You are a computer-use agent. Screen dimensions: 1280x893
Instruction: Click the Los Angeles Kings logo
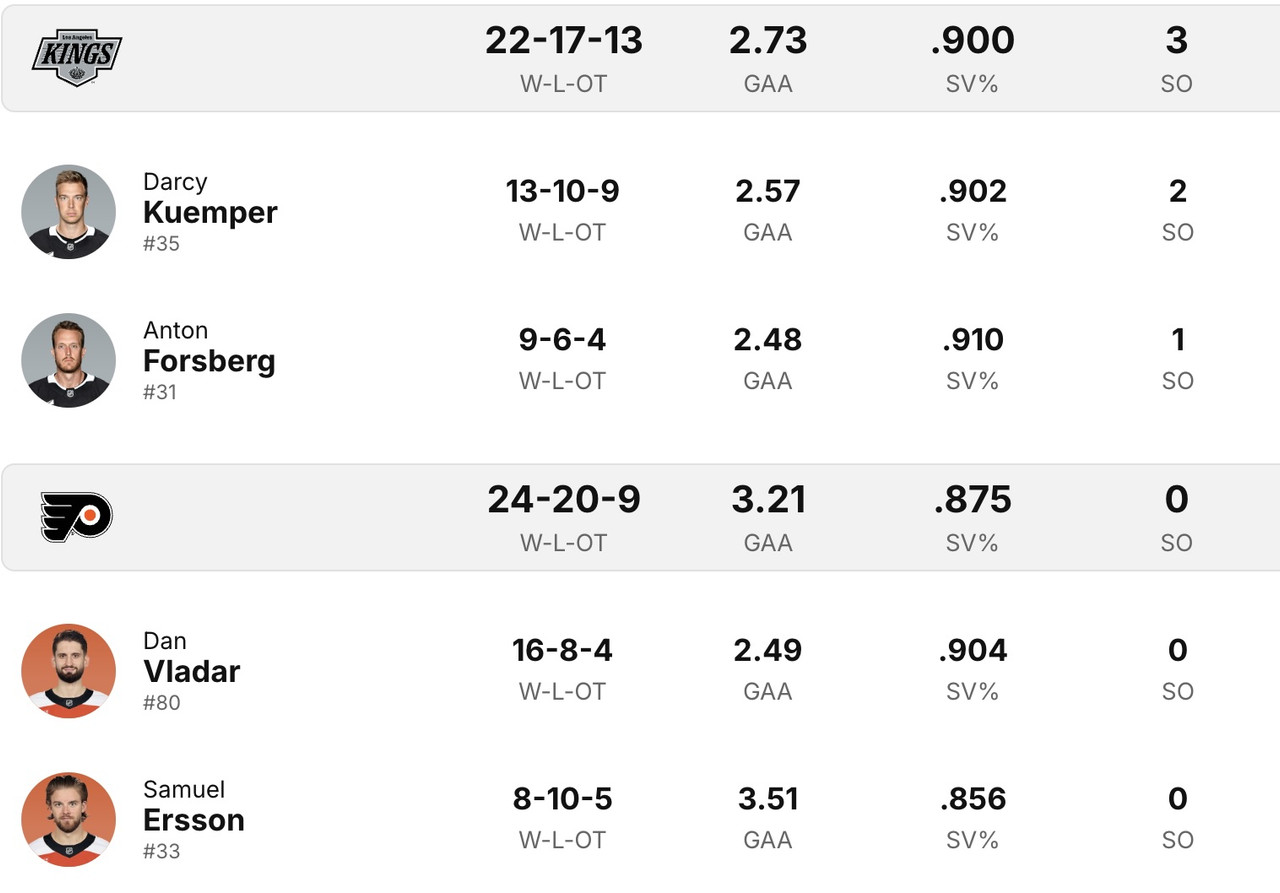point(77,57)
